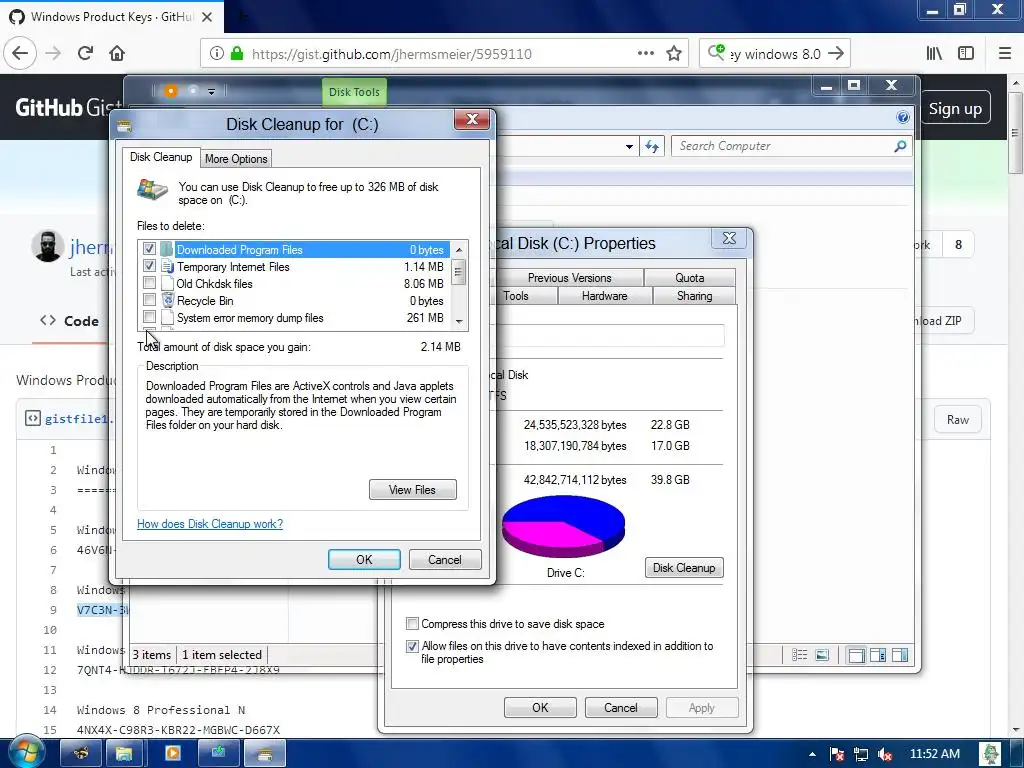
Task: Check Old Chkdsk files
Action: click(150, 283)
